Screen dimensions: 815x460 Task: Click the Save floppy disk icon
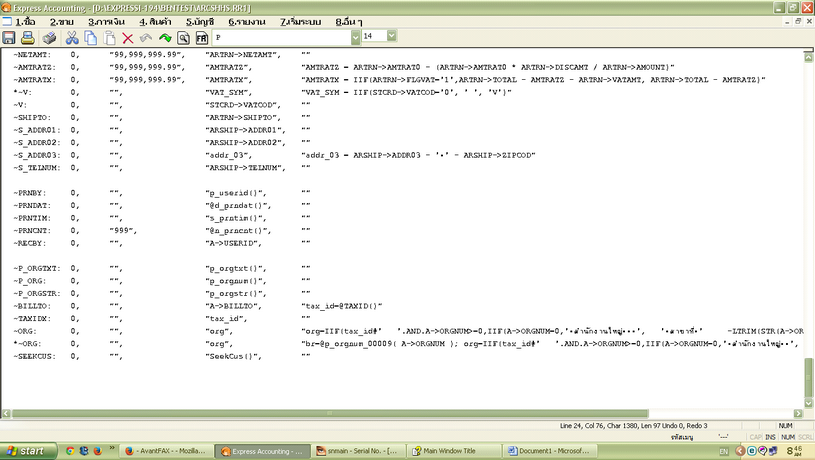[10, 37]
